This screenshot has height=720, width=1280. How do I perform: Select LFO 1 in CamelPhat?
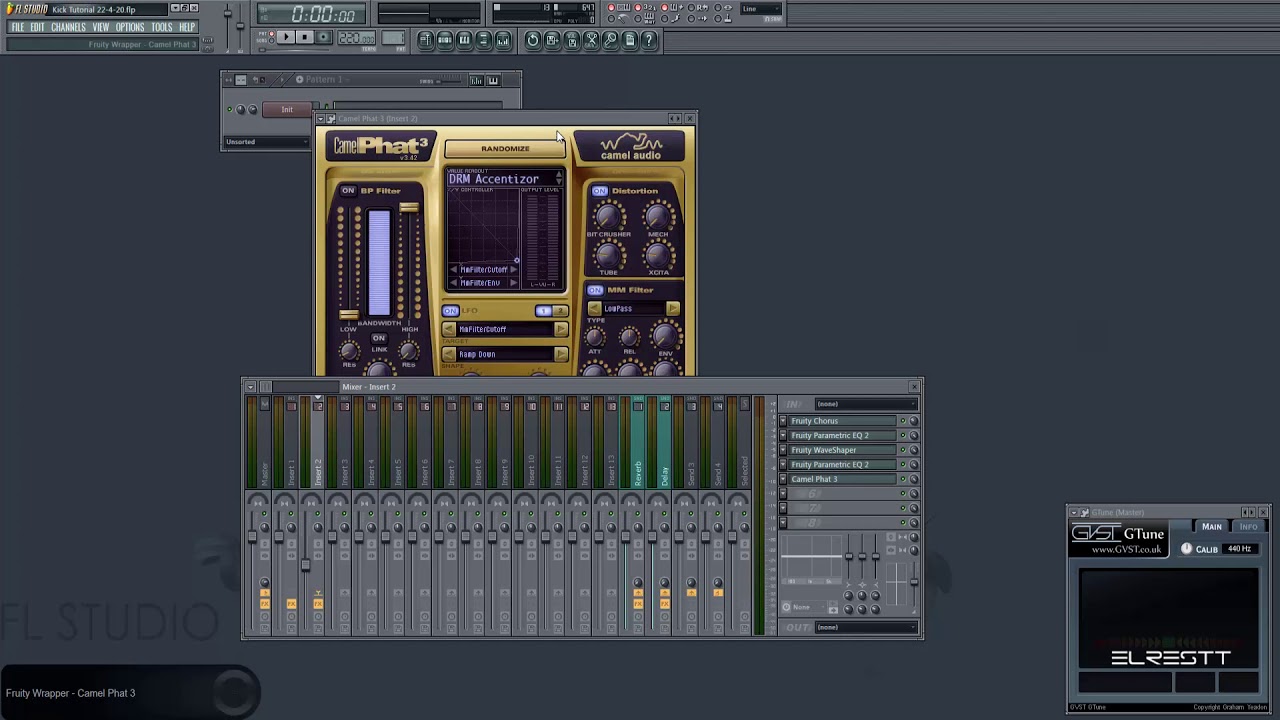point(543,311)
